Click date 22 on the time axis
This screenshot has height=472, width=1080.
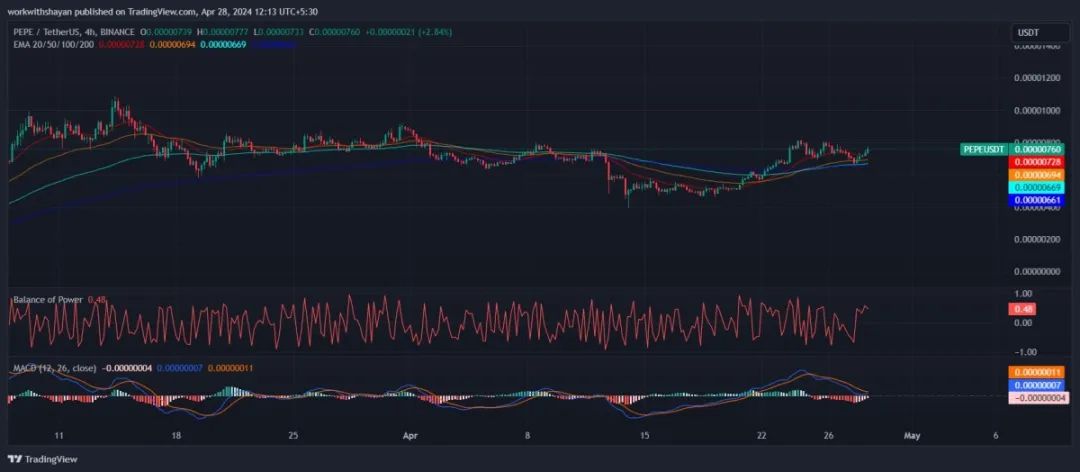tap(762, 436)
